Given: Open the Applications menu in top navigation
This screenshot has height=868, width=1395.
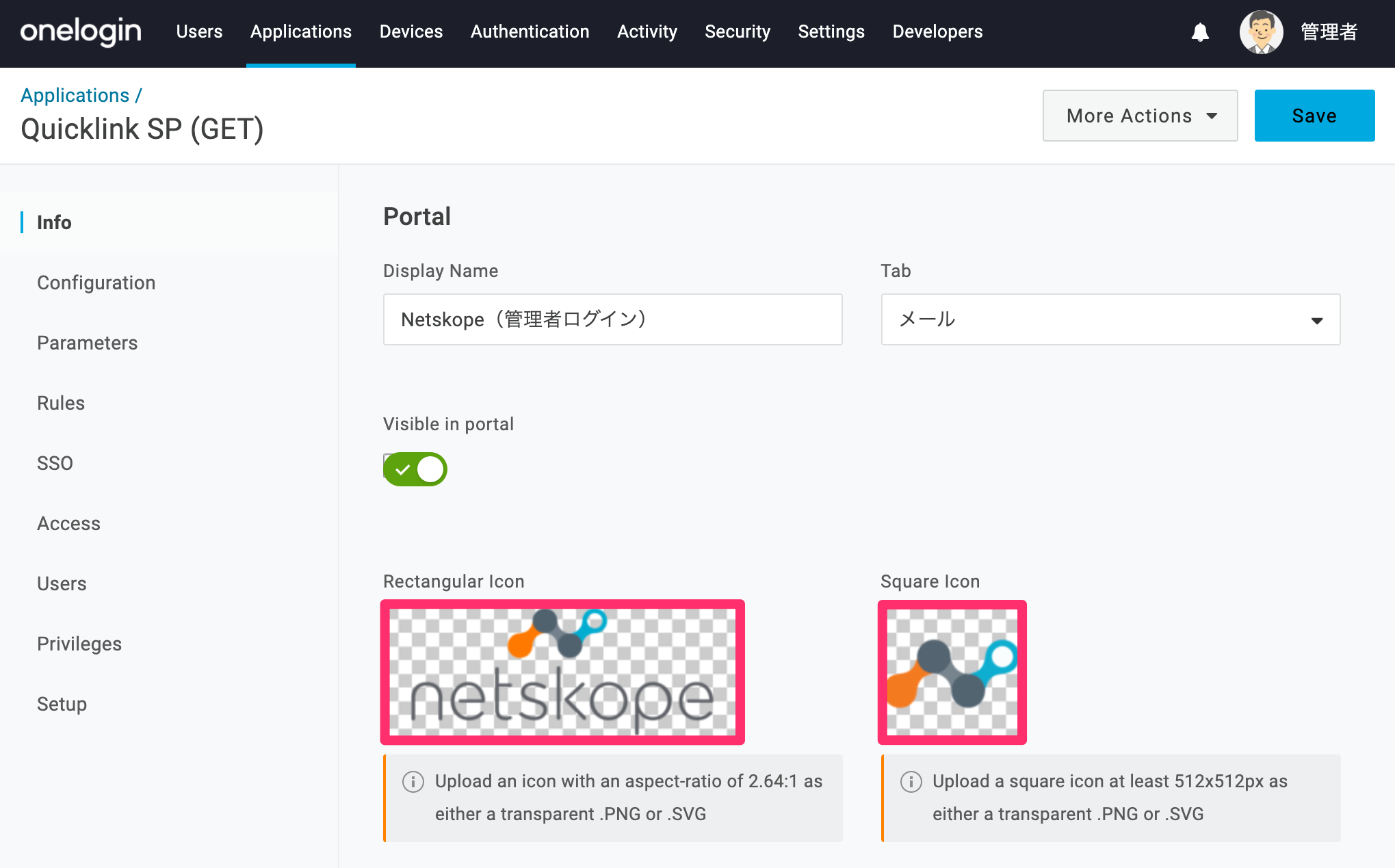Looking at the screenshot, I should coord(301,31).
